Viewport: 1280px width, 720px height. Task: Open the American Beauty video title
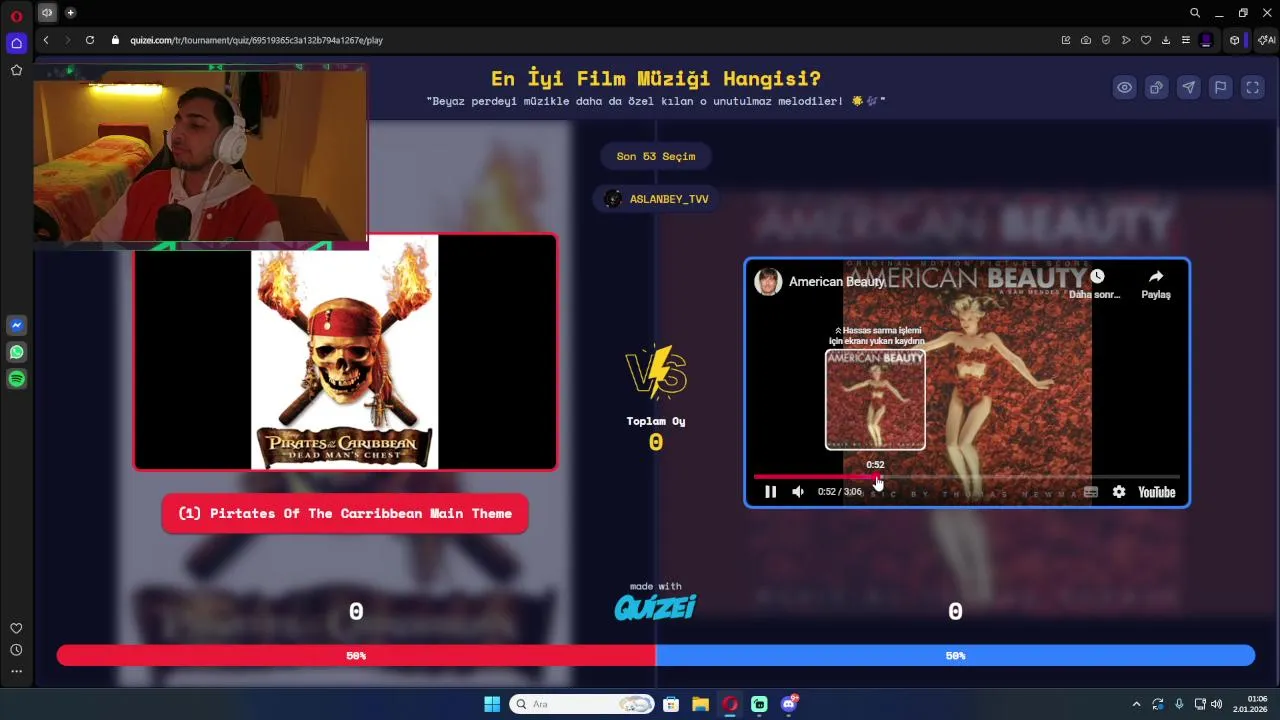(837, 281)
